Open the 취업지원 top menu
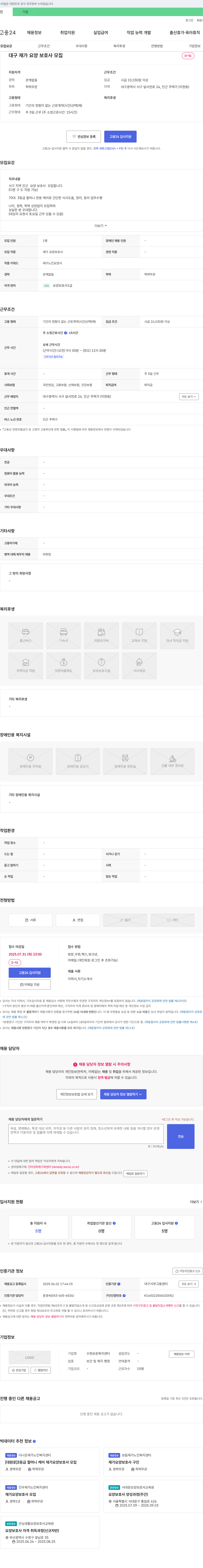This screenshot has width=203, height=1568. click(x=67, y=33)
